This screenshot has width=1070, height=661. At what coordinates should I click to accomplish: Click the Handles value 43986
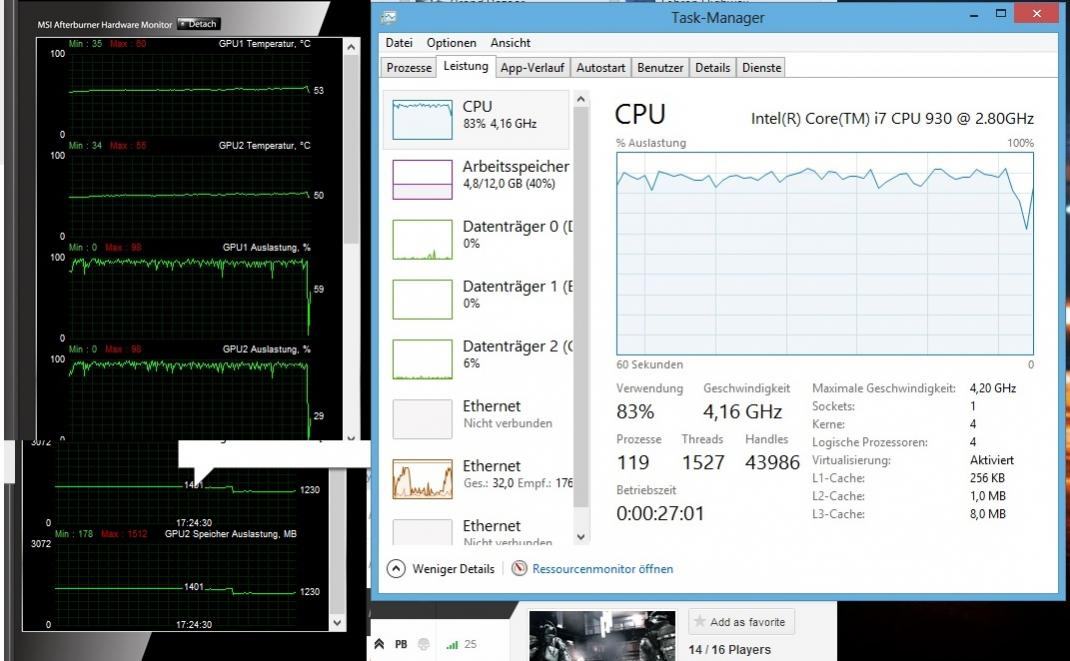coord(772,462)
